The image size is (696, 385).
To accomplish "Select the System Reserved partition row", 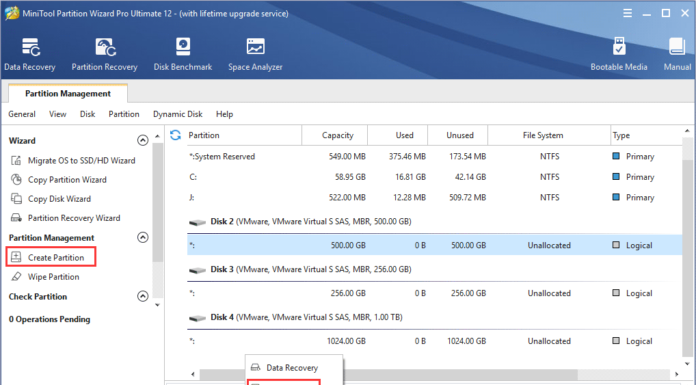I will click(x=435, y=156).
